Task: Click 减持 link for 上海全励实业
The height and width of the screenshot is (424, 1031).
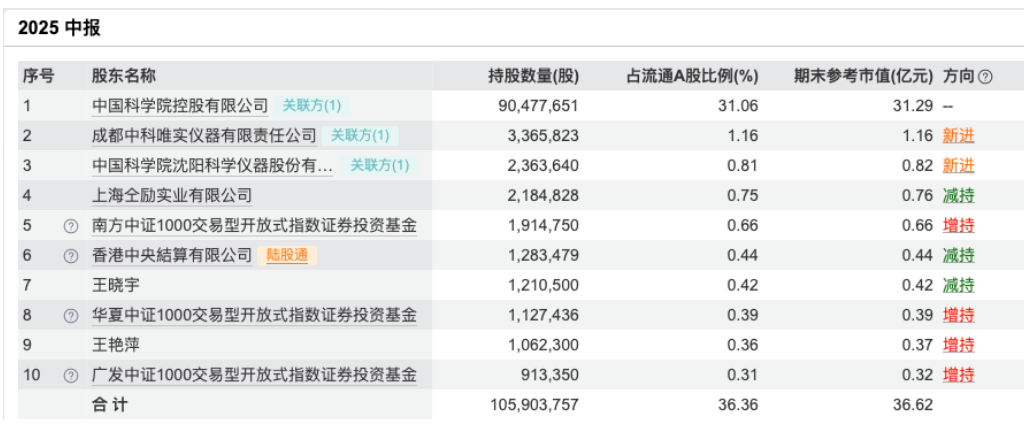Action: (x=959, y=195)
